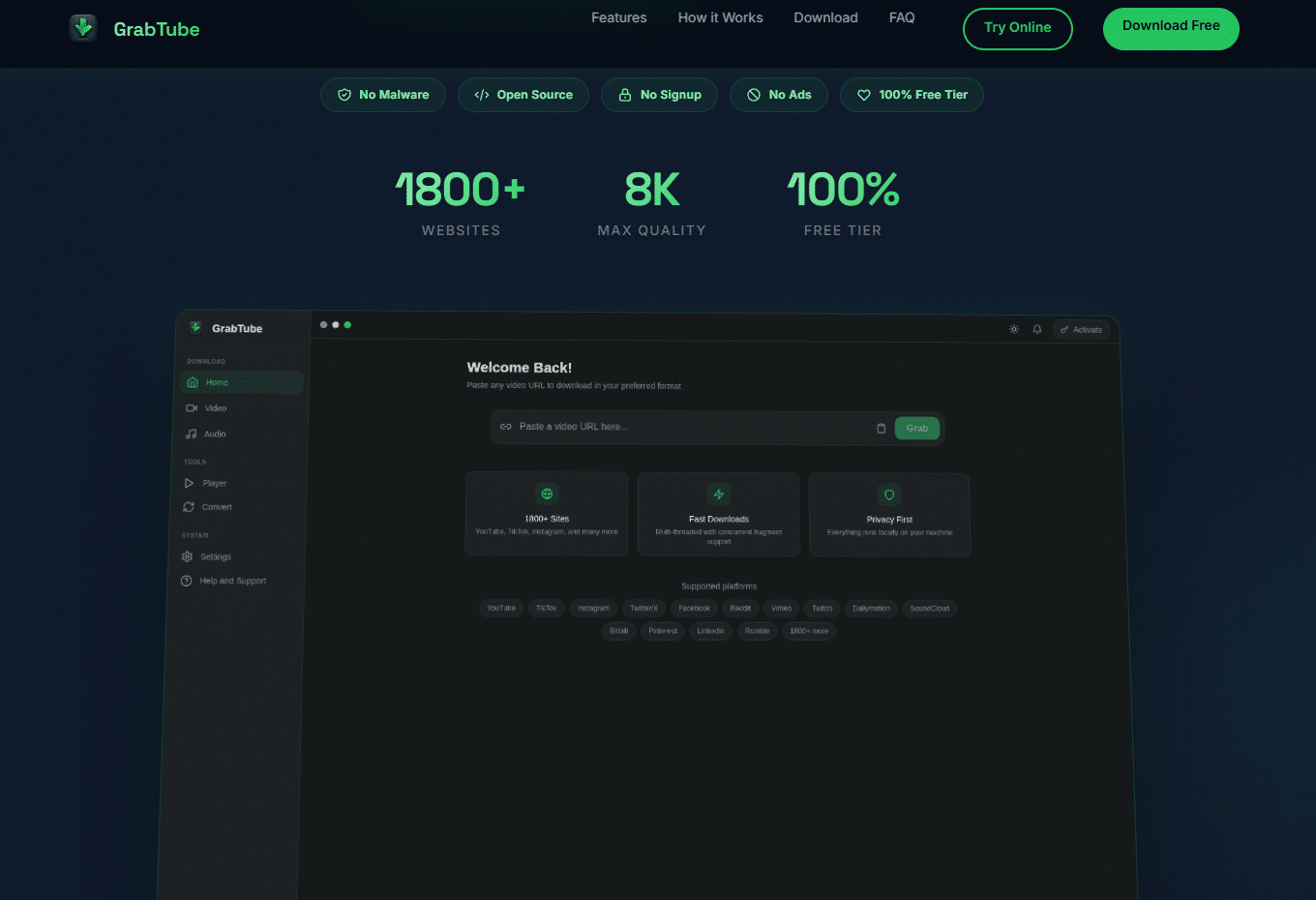1316x900 pixels.
Task: Click the Activate button in app preview
Action: click(1081, 330)
